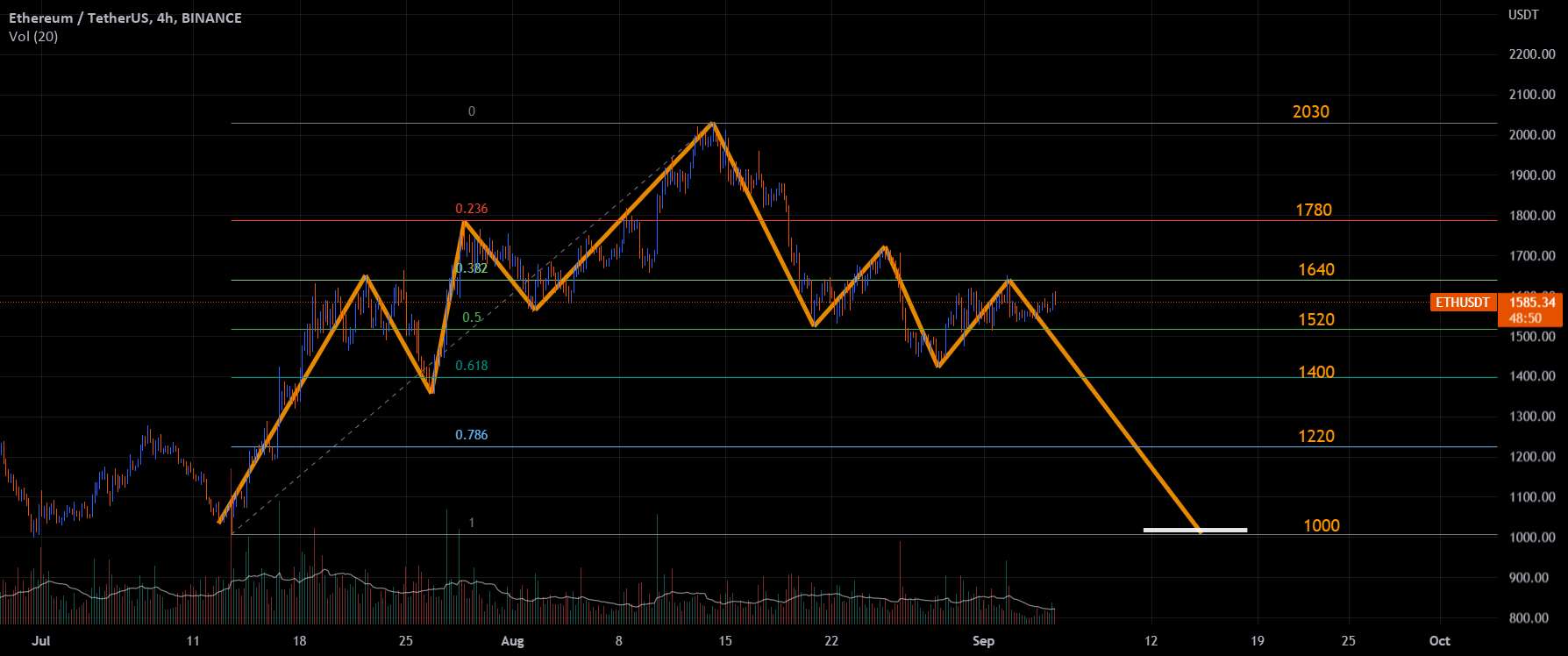Select the Fibonacci 0 level label
Image resolution: width=1568 pixels, height=656 pixels.
pyautogui.click(x=472, y=111)
